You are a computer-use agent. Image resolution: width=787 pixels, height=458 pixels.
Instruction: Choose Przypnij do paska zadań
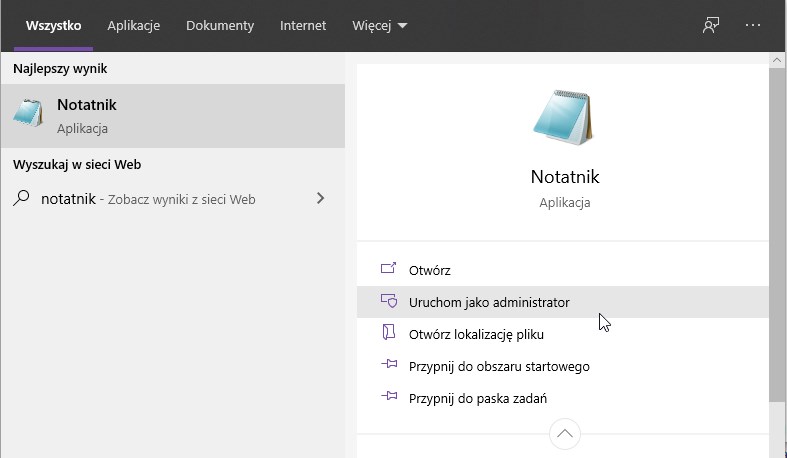[563, 398]
